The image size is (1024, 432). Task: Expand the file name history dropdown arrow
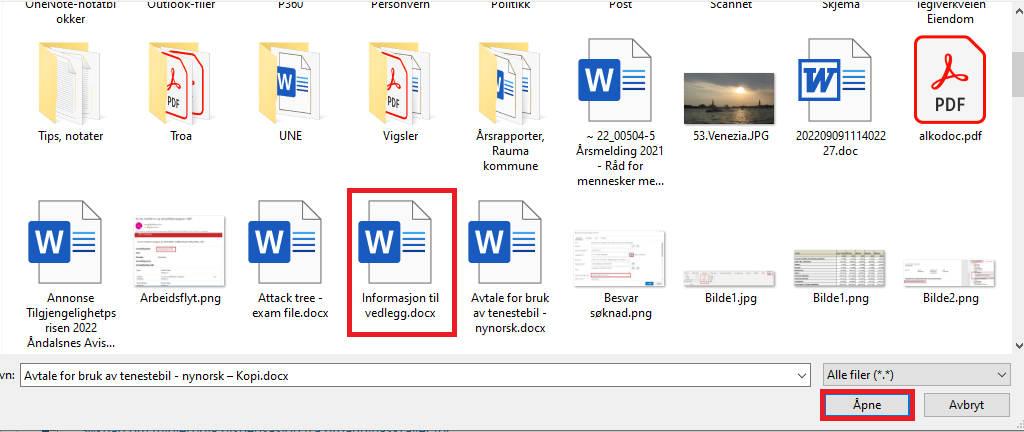click(799, 374)
